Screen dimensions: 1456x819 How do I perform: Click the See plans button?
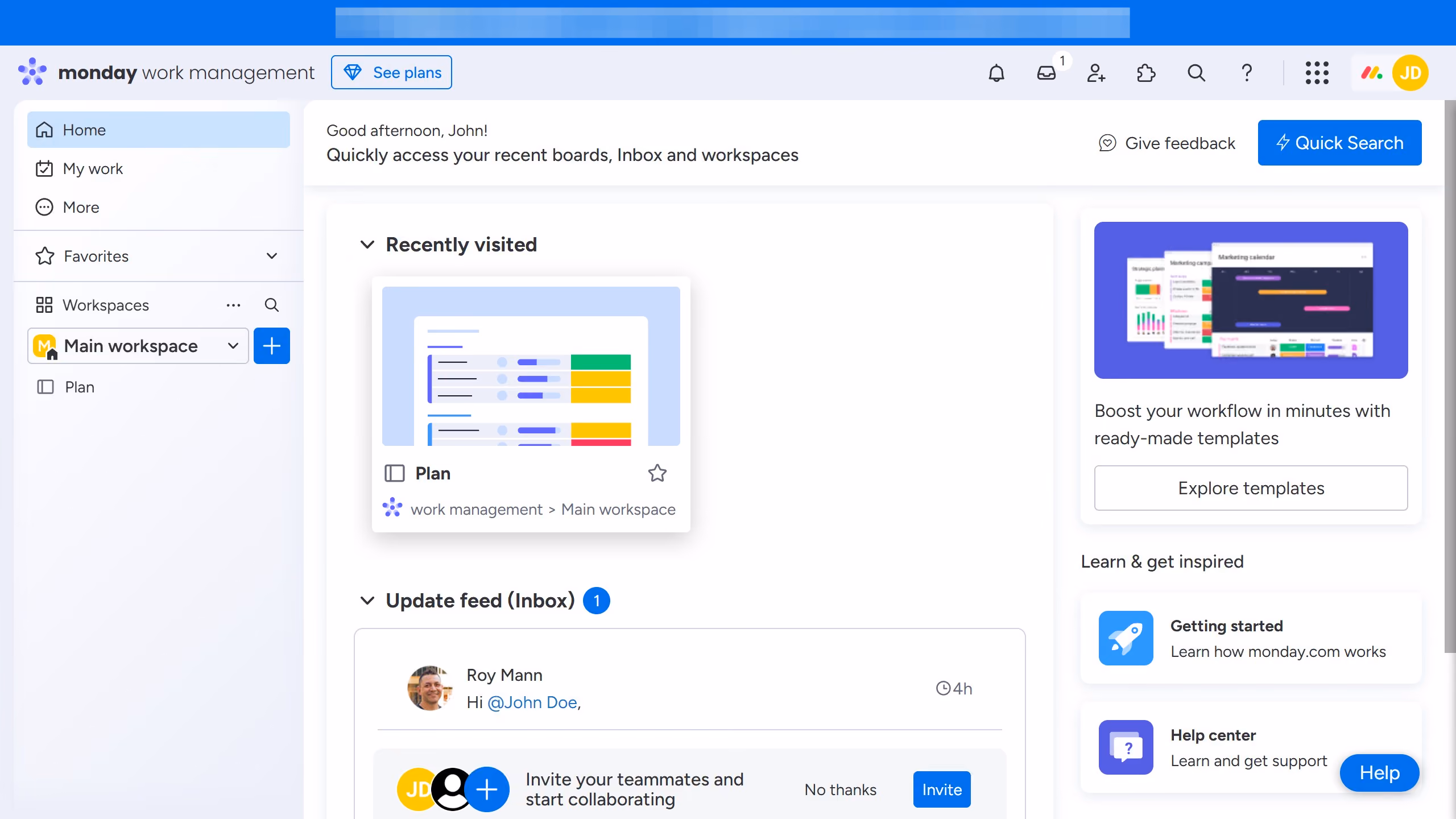391,72
